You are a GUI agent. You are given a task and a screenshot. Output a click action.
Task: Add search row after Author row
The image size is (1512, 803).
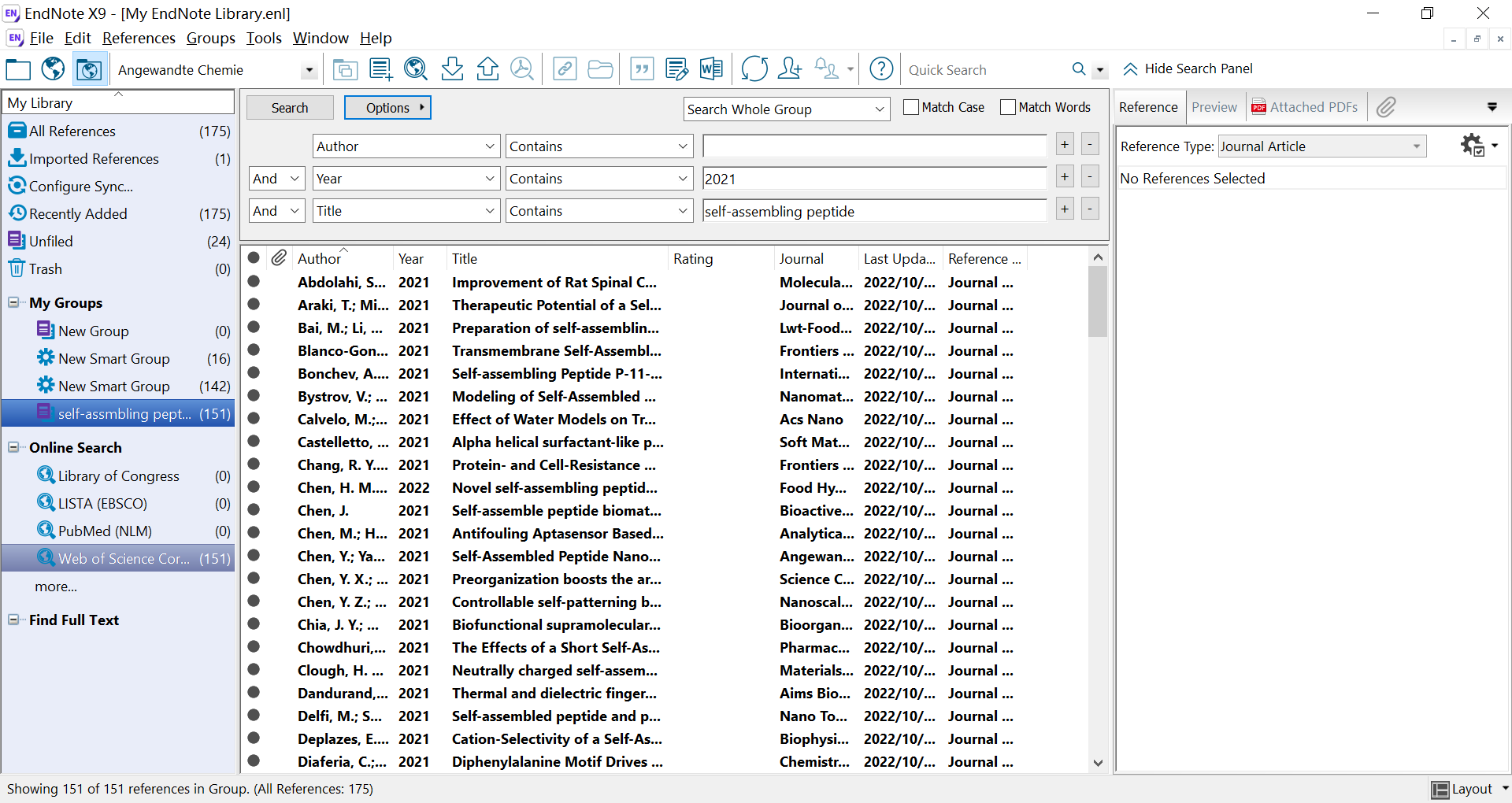(1065, 144)
